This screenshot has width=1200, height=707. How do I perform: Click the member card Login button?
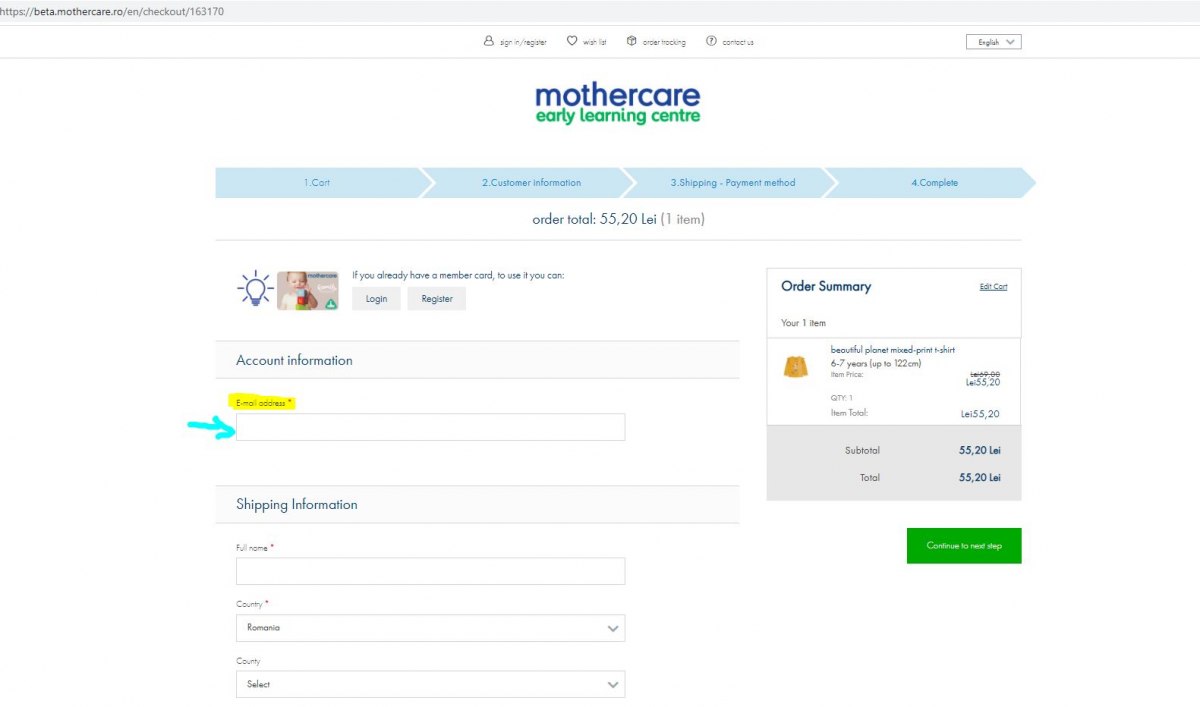[376, 299]
